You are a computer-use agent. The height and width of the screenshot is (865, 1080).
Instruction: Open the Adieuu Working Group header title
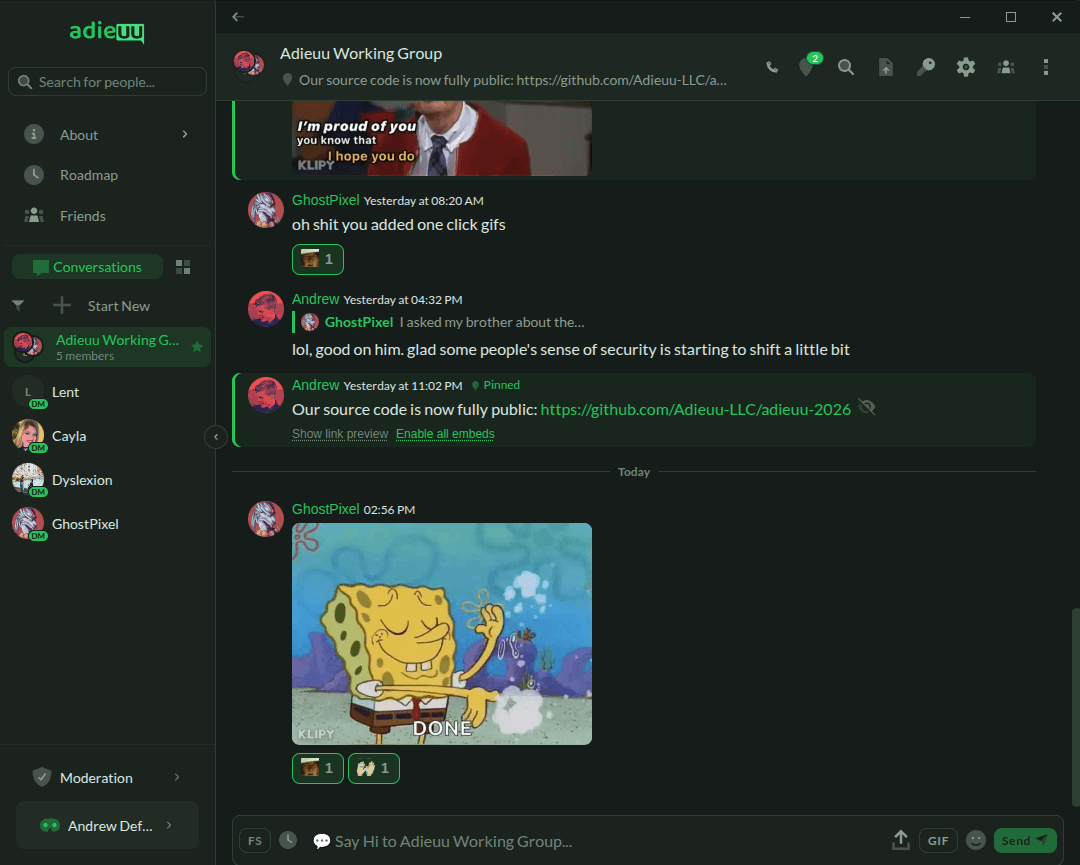(x=361, y=54)
